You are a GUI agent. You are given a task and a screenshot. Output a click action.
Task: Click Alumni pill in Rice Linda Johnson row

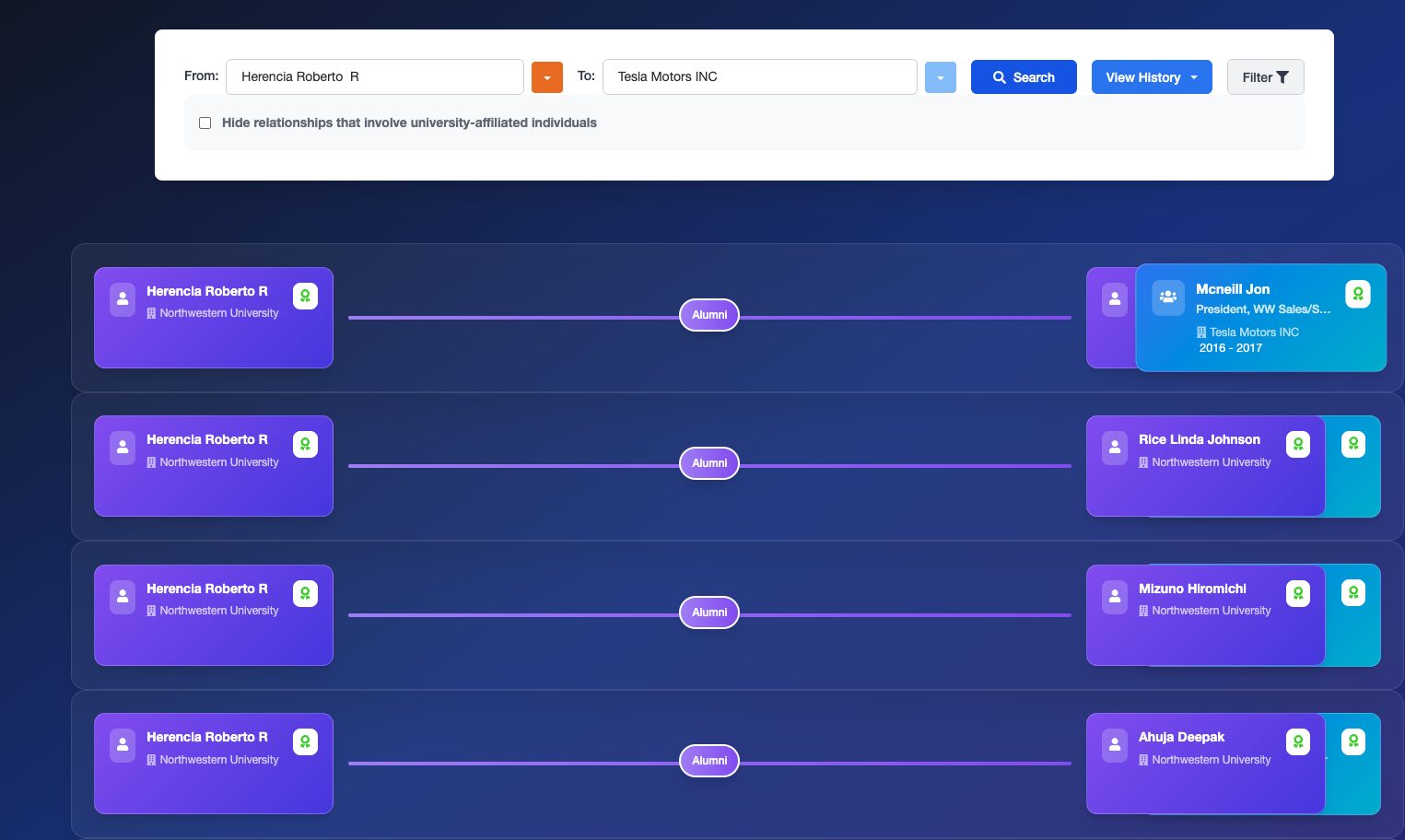[709, 463]
